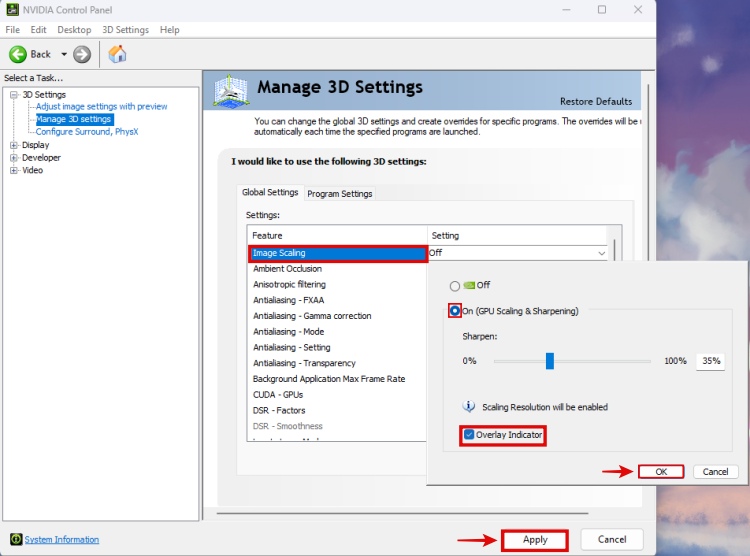The height and width of the screenshot is (556, 750).
Task: Toggle the Overlay Indicator checkbox
Action: [x=469, y=435]
